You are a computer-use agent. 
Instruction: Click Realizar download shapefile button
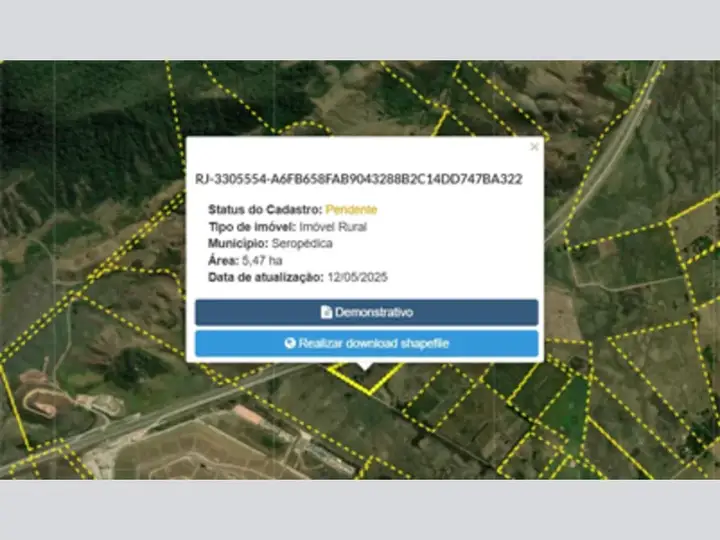(366, 343)
